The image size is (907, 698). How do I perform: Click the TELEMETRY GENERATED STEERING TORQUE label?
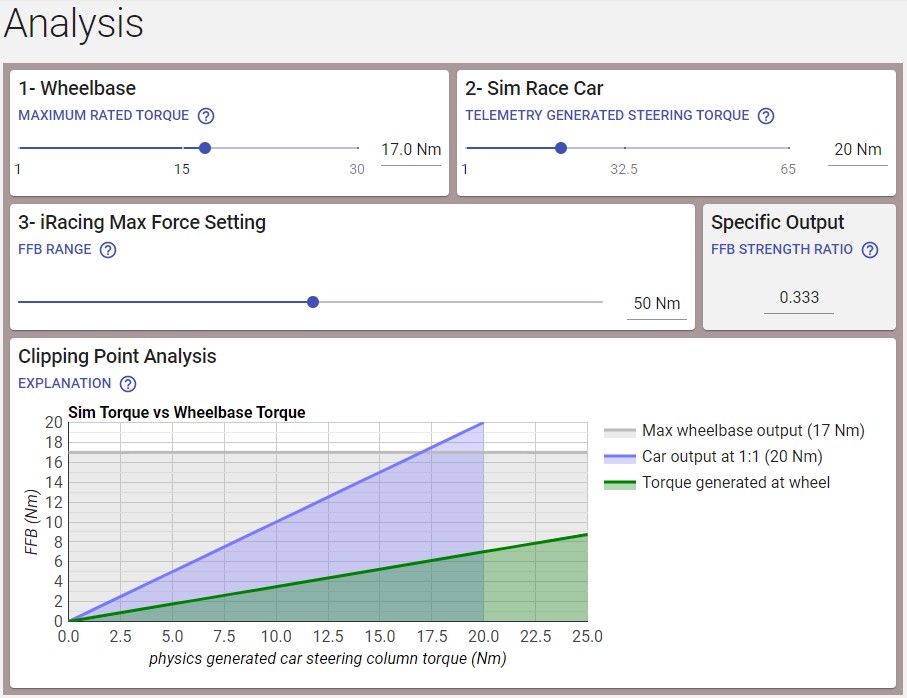coord(607,116)
